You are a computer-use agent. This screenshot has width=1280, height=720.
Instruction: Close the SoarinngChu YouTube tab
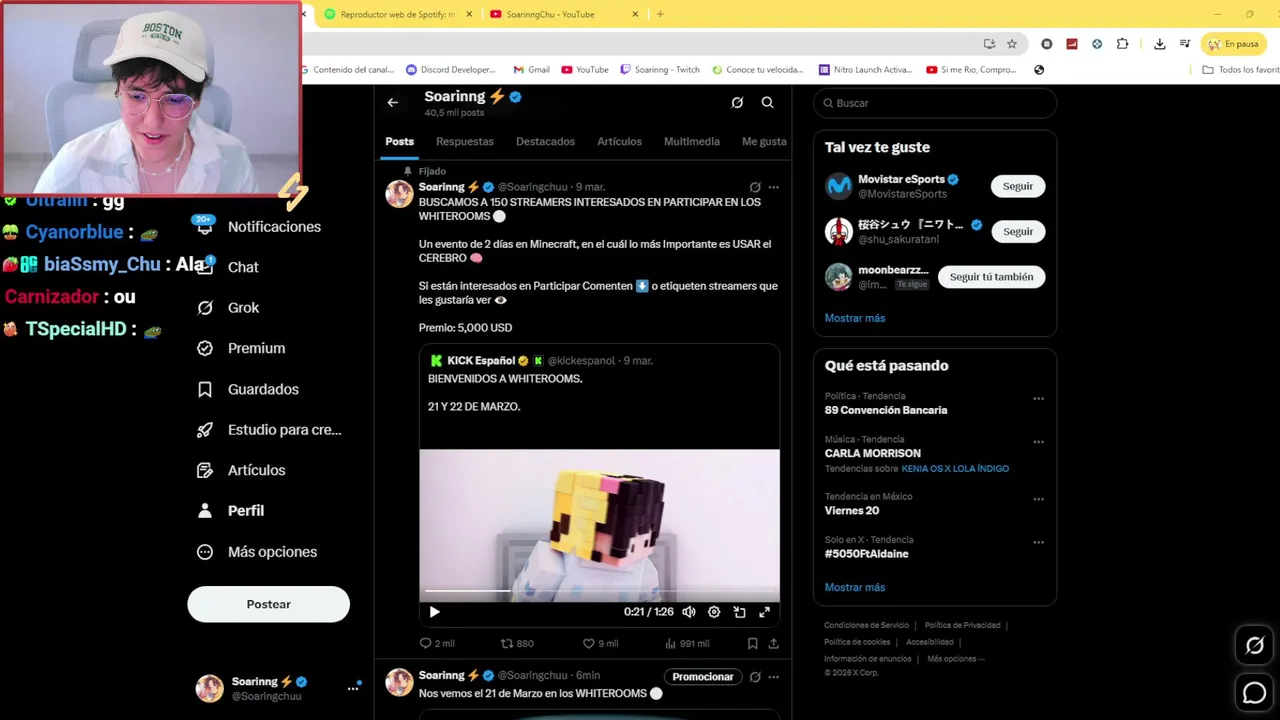(x=635, y=14)
